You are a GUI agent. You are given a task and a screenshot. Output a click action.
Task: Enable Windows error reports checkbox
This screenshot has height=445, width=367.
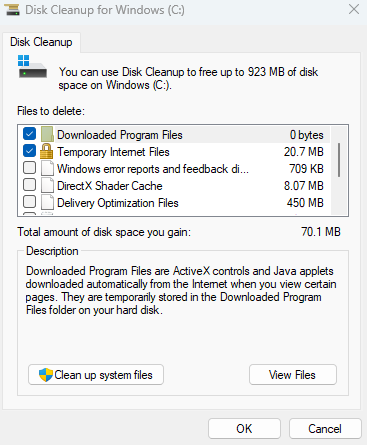click(30, 168)
